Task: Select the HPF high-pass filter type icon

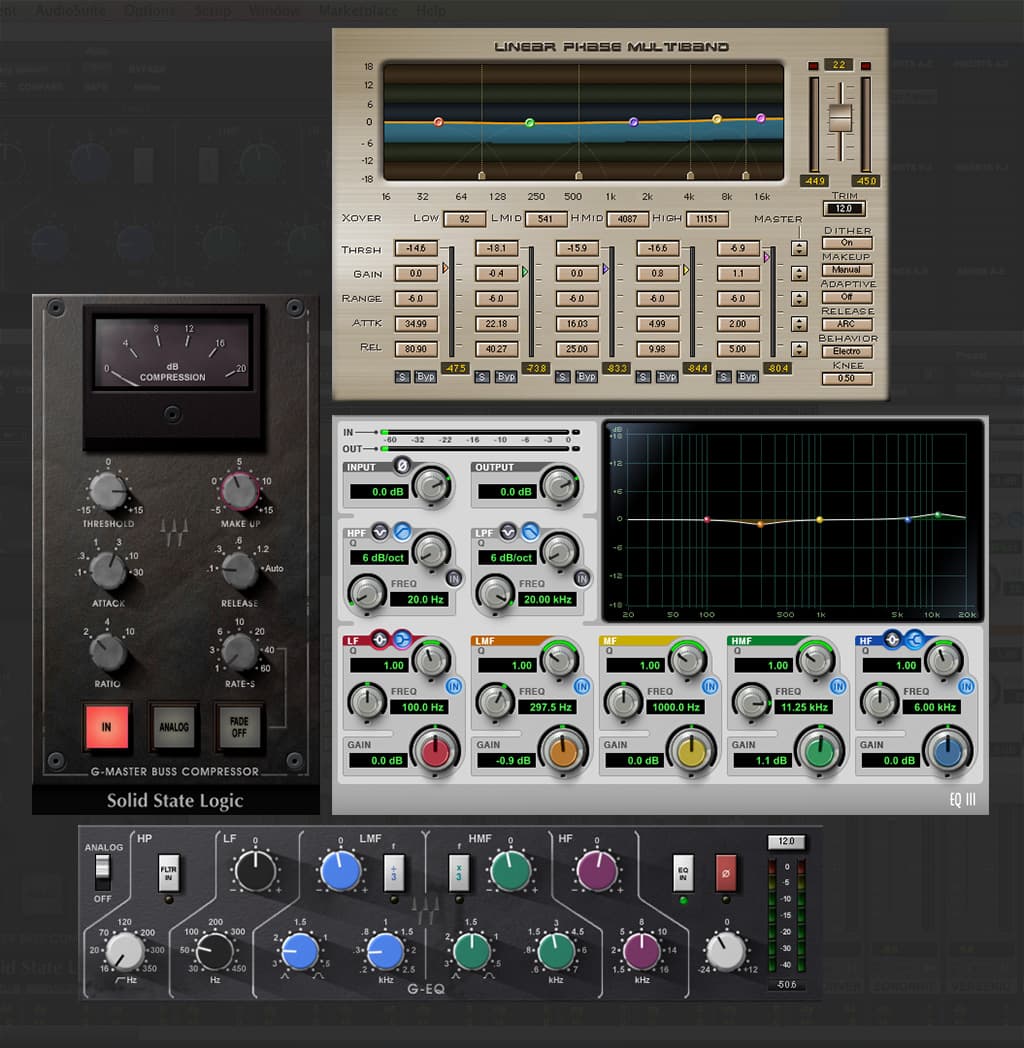Action: click(402, 532)
